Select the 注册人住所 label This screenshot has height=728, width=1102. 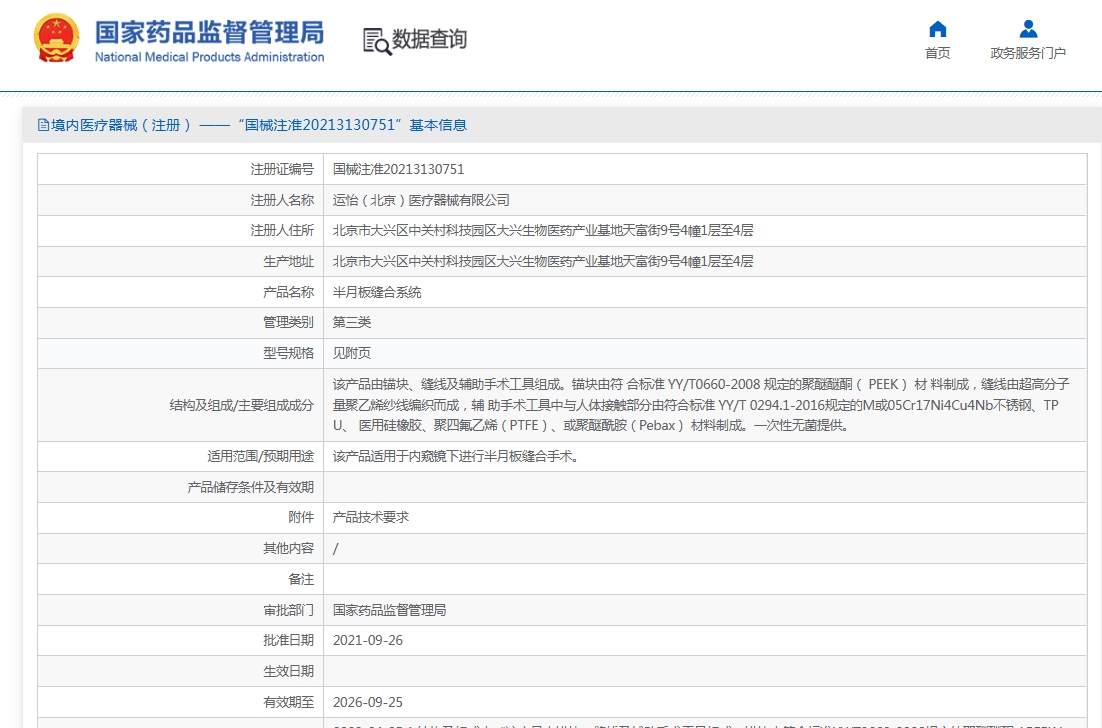282,230
